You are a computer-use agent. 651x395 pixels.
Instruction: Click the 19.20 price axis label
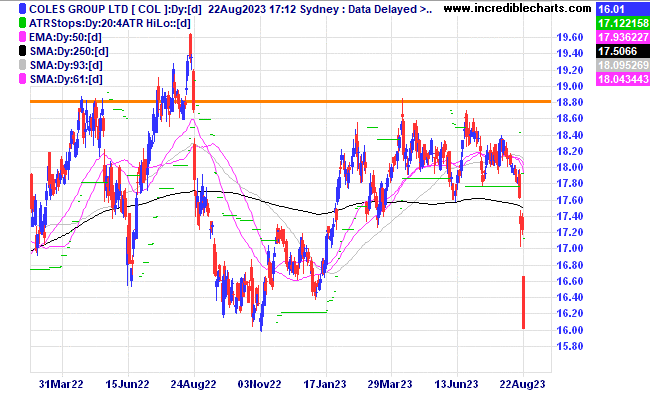click(570, 70)
